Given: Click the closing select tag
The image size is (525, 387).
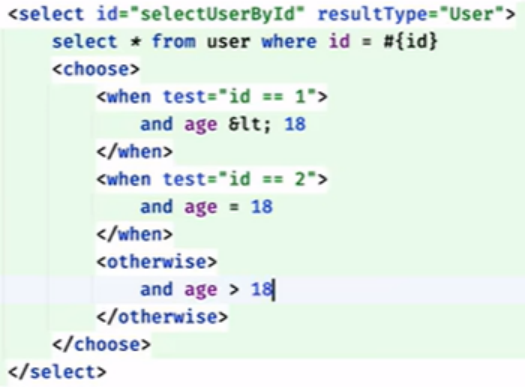Looking at the screenshot, I should point(57,372).
